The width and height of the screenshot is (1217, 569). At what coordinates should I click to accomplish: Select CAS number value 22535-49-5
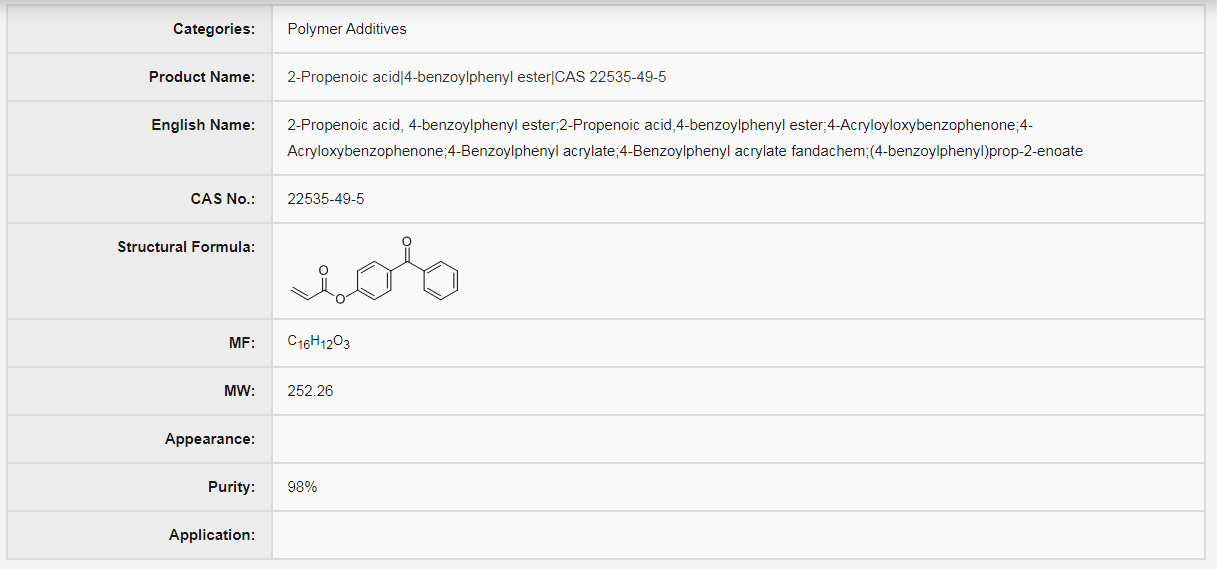point(326,199)
